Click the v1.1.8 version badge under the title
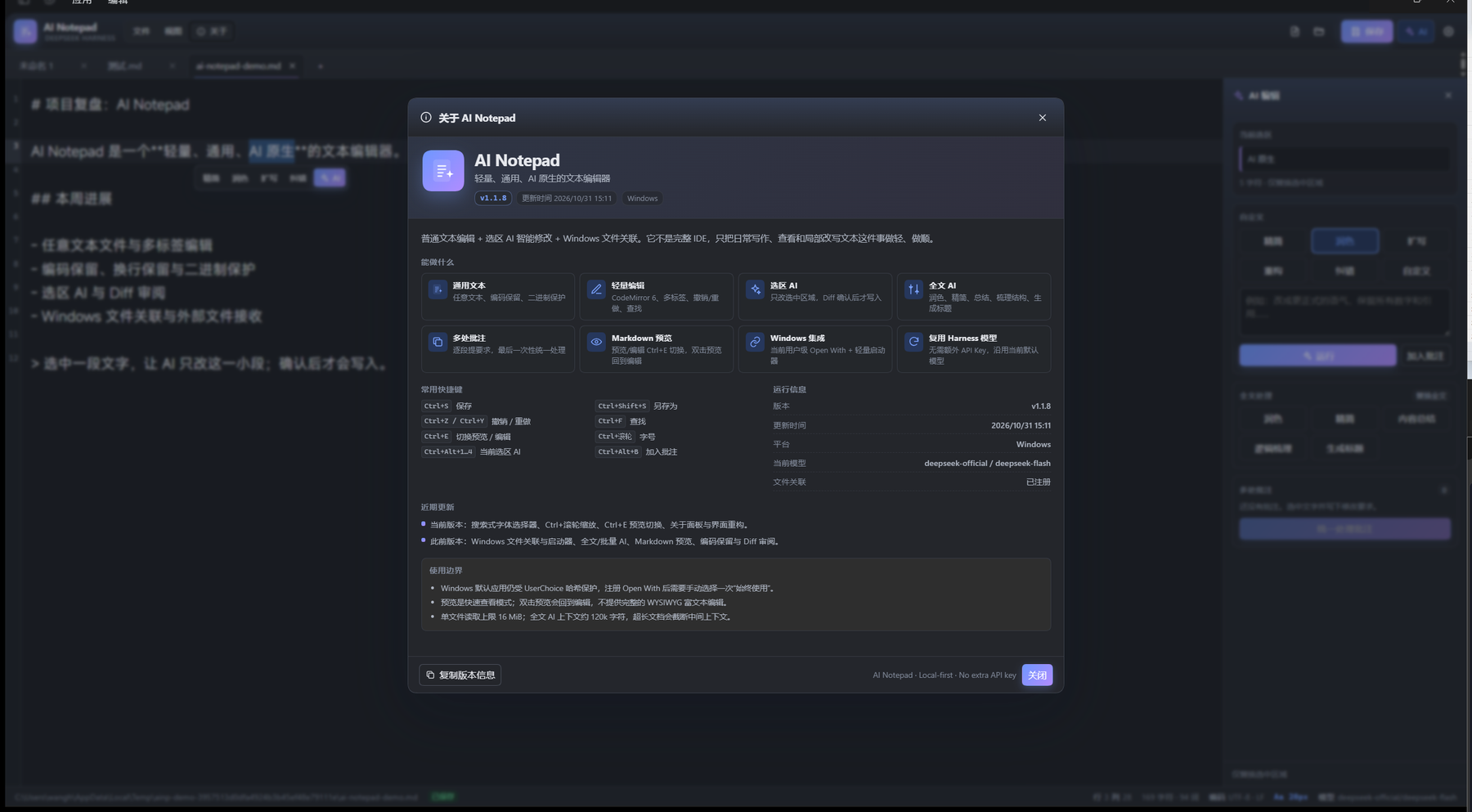The image size is (1472, 812). (x=493, y=198)
